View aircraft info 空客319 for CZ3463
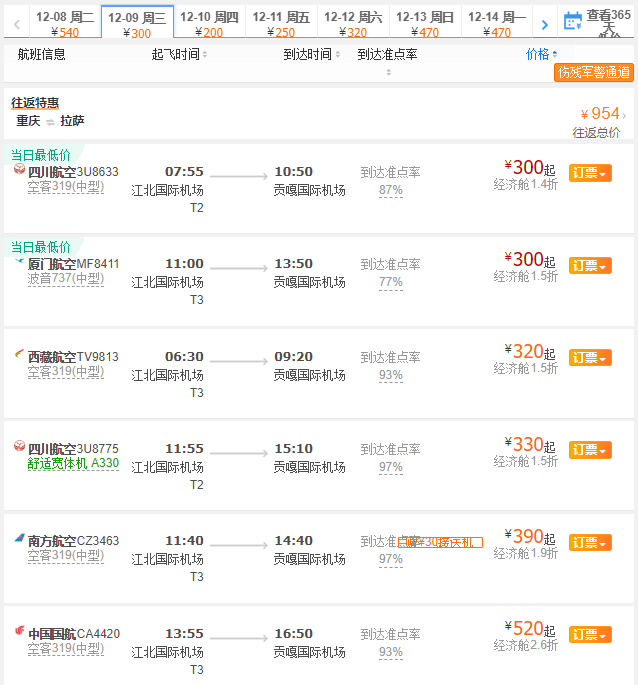Image resolution: width=638 pixels, height=685 pixels. pyautogui.click(x=66, y=556)
